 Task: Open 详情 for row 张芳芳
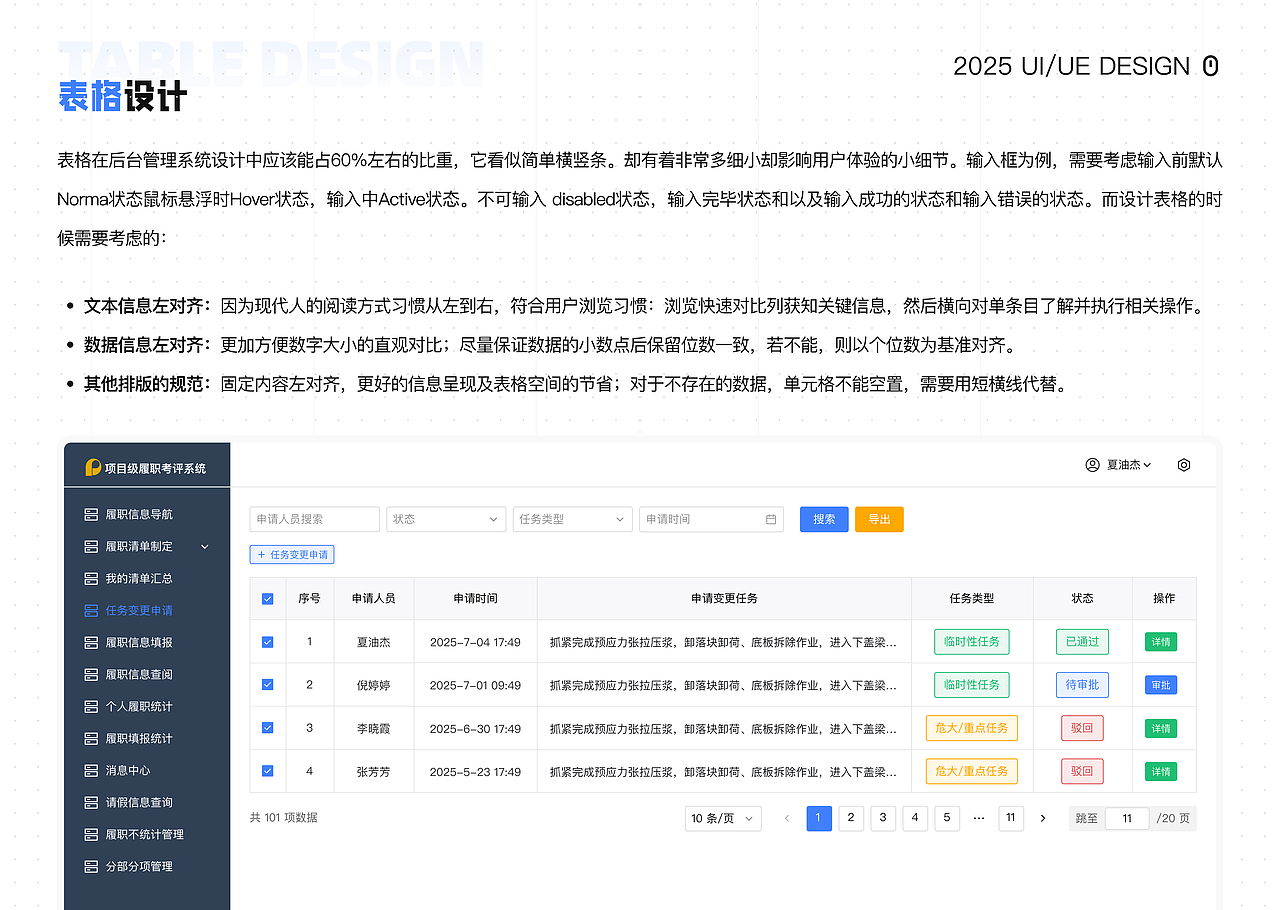click(1161, 771)
